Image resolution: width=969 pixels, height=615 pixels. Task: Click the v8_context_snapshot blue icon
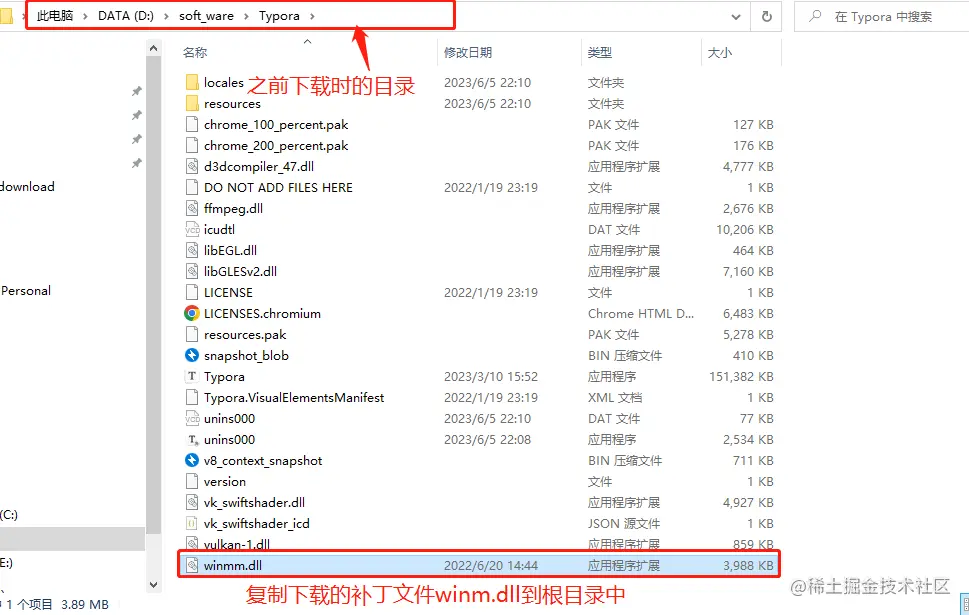coord(192,460)
